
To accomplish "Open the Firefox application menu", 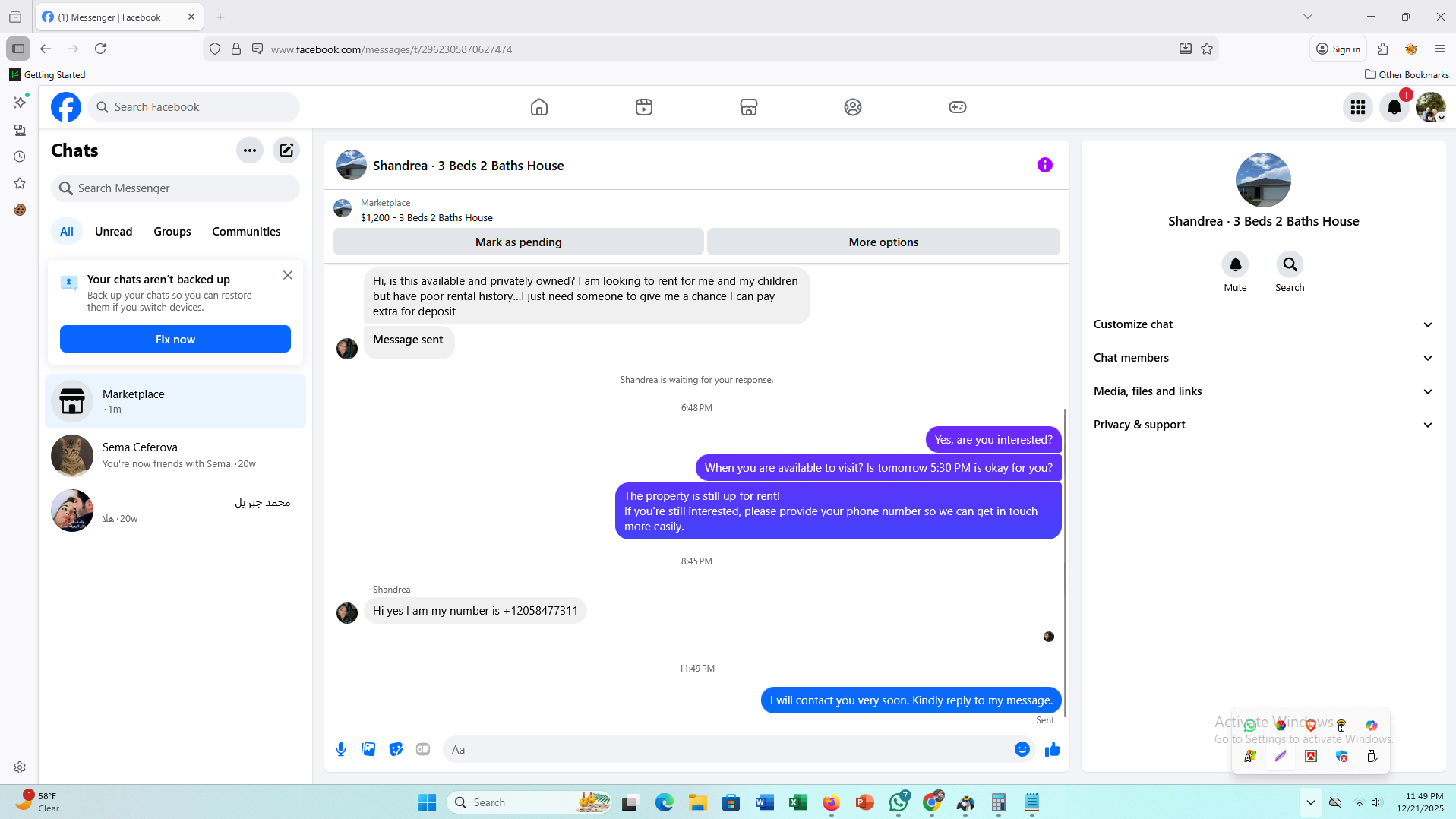I will pos(1440,49).
